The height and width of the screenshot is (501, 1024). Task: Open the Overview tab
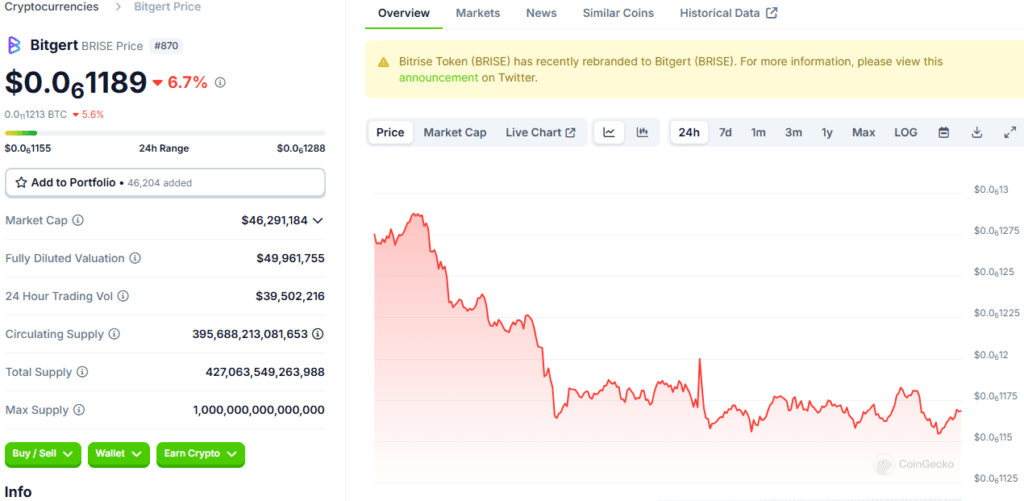coord(404,13)
